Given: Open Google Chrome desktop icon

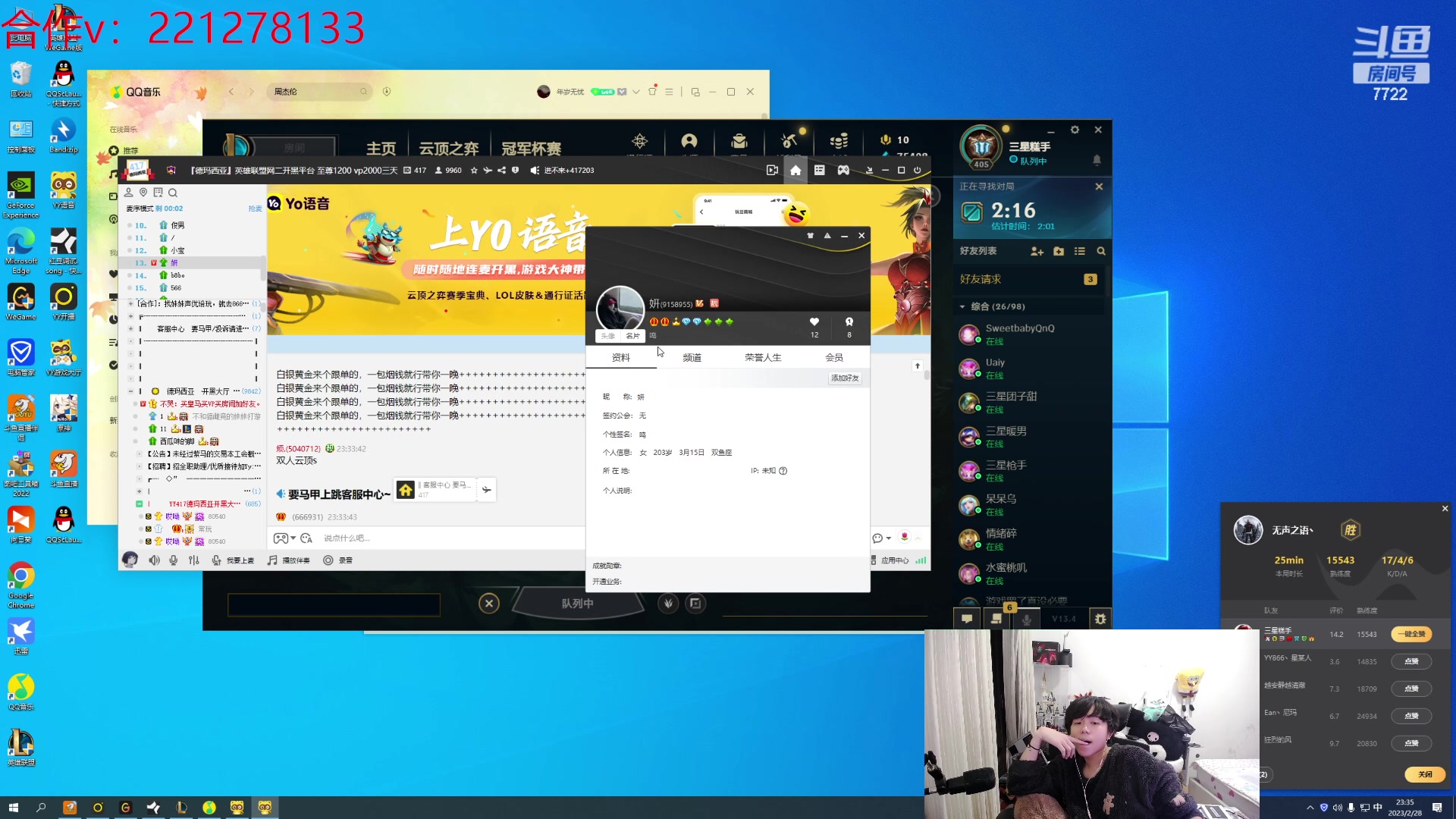Looking at the screenshot, I should coord(21,585).
